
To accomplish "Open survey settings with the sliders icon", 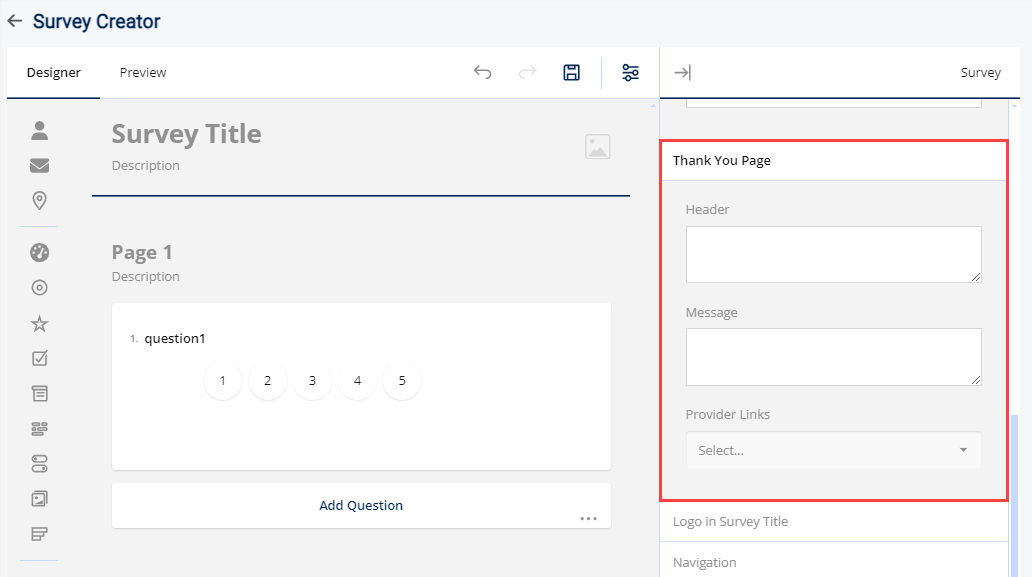I will pos(629,72).
